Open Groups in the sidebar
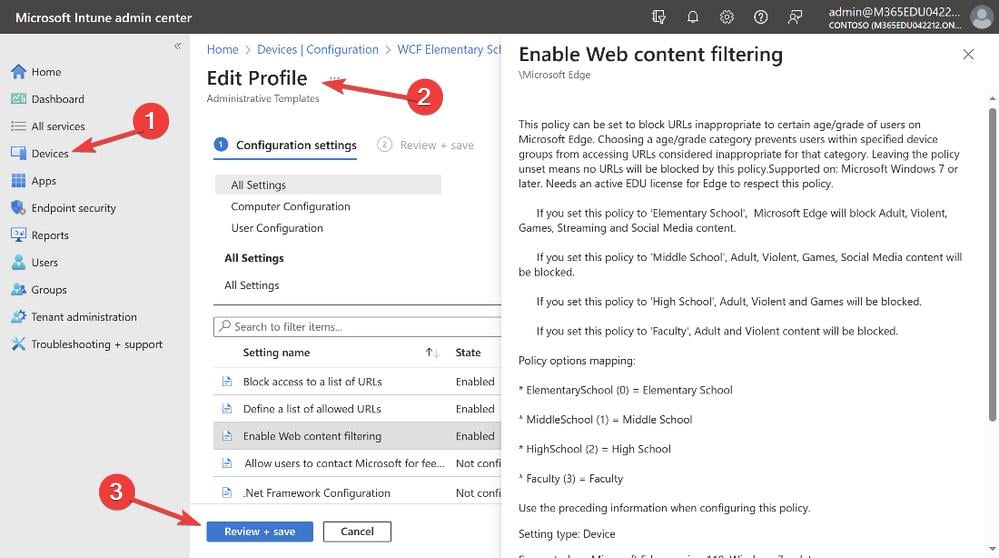 click(49, 290)
